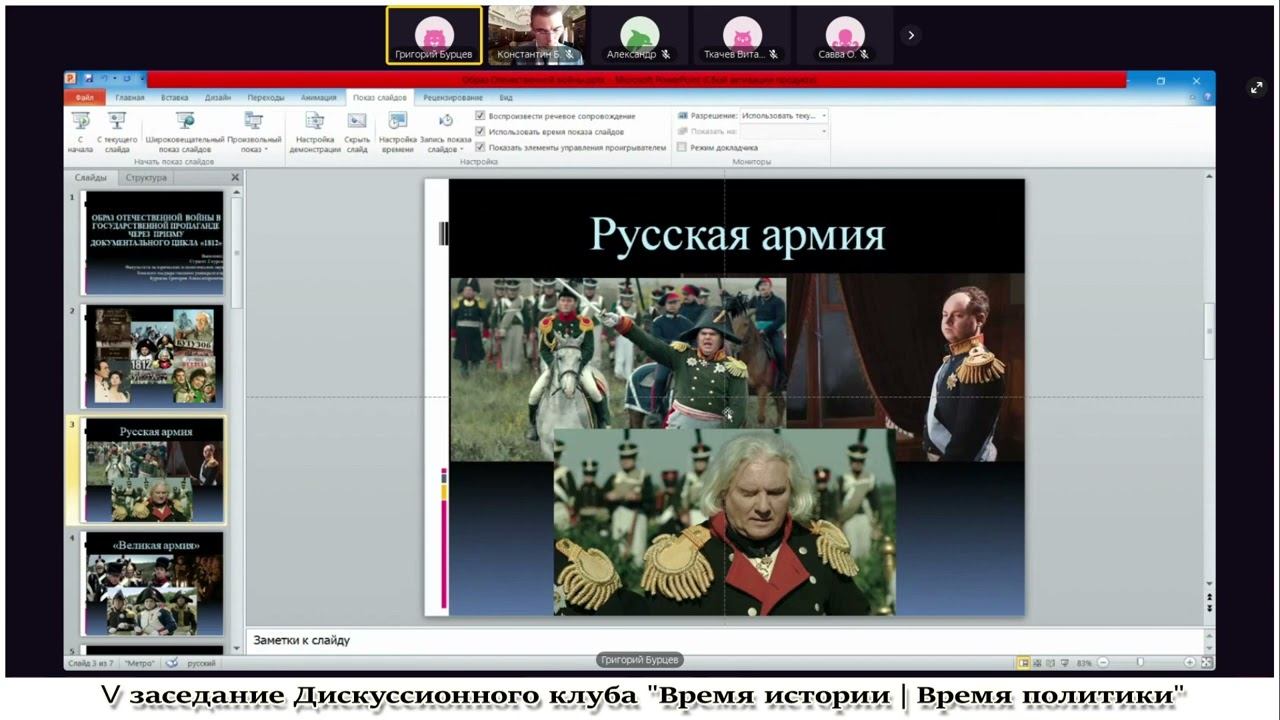Switch to Slide Sorter view icon
This screenshot has height=720, width=1280.
(1036, 663)
